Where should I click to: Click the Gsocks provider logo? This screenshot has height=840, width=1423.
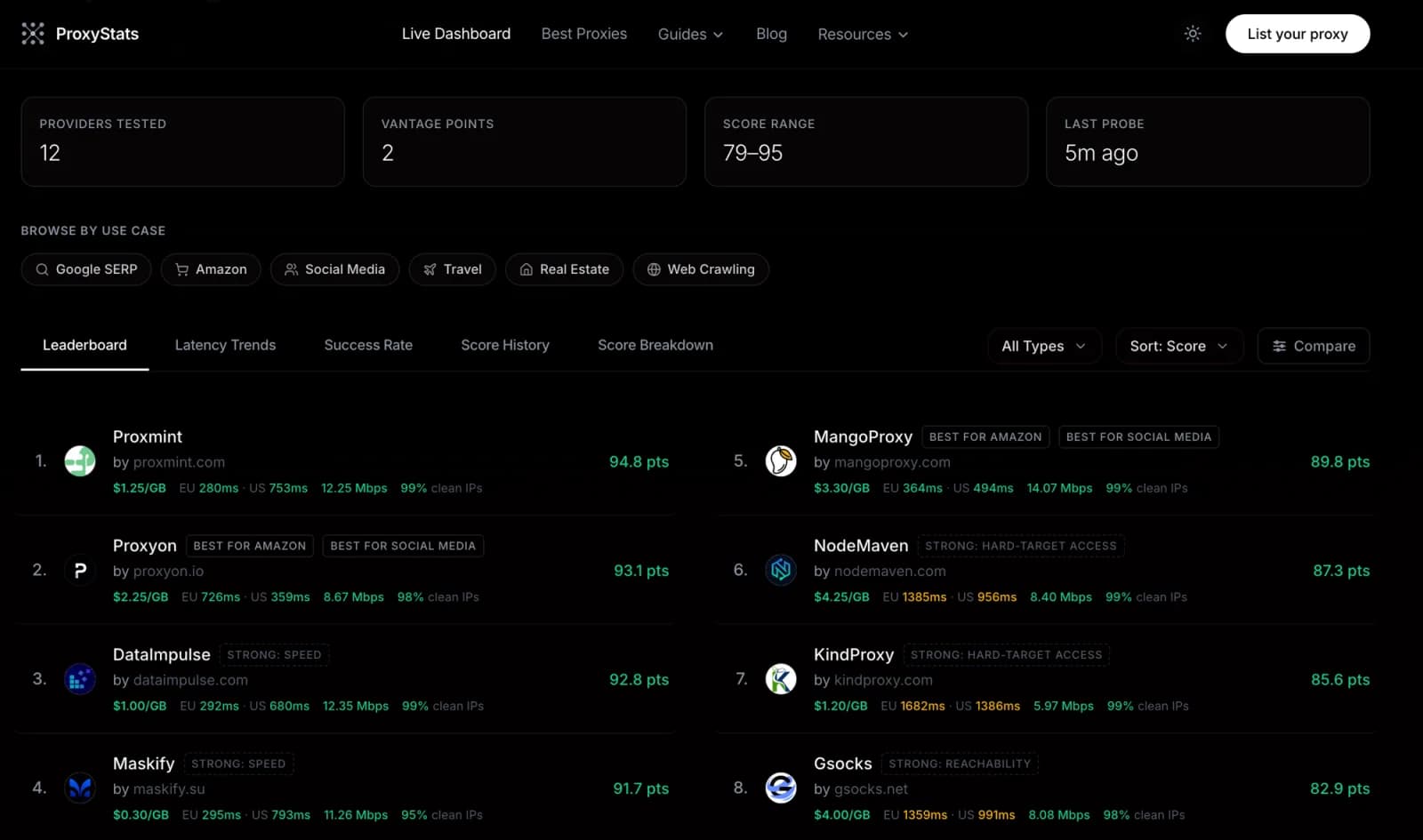click(781, 788)
